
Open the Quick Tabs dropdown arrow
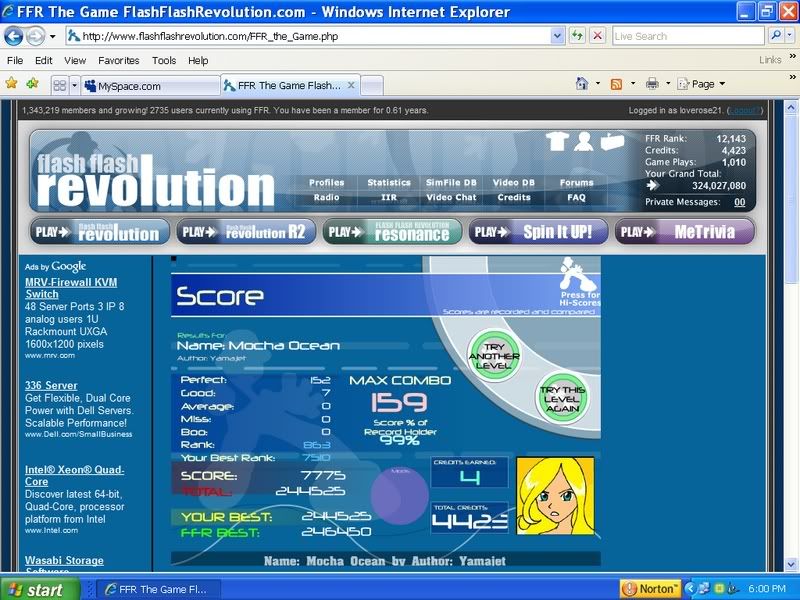click(74, 86)
